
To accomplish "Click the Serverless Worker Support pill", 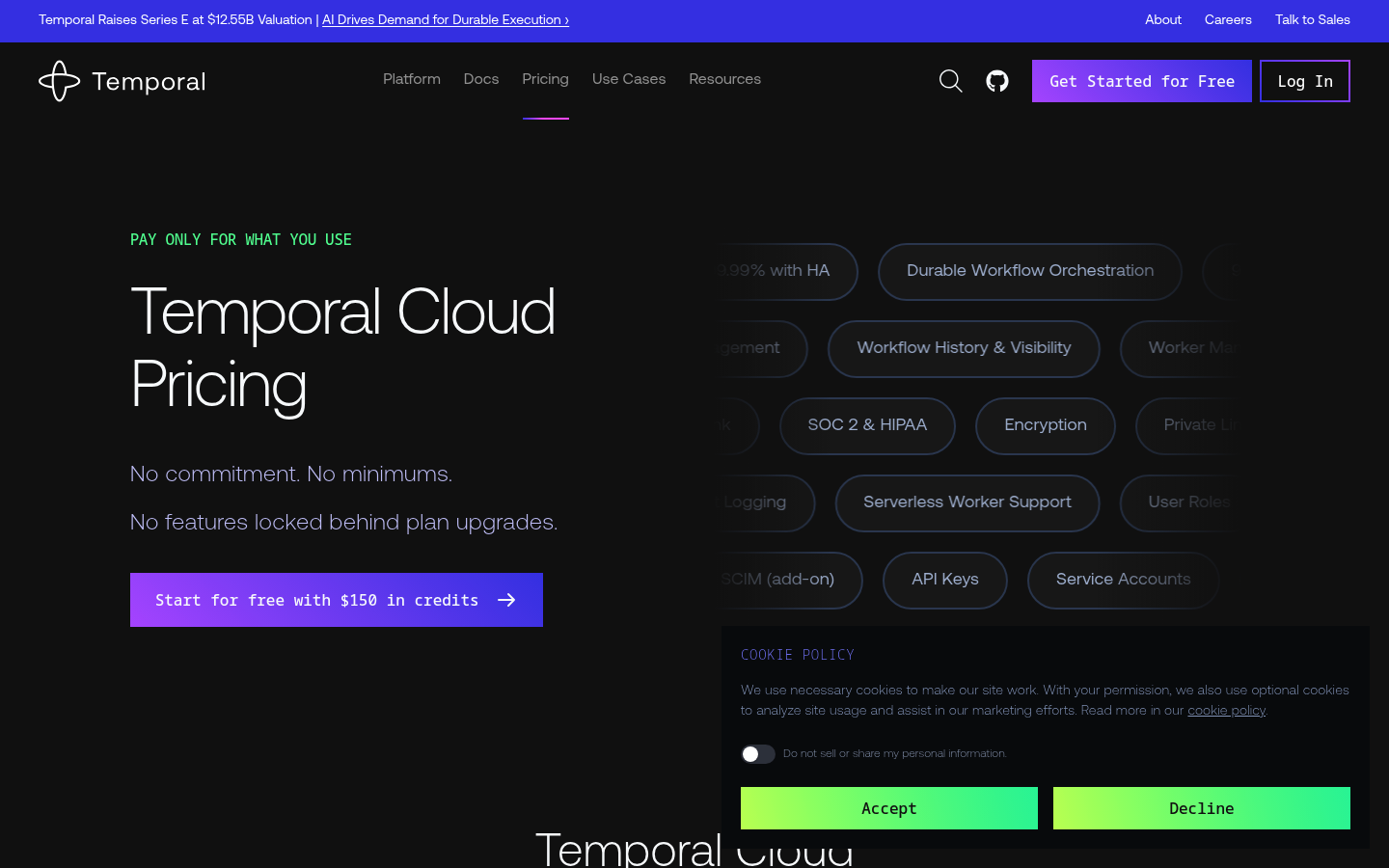I will [967, 502].
